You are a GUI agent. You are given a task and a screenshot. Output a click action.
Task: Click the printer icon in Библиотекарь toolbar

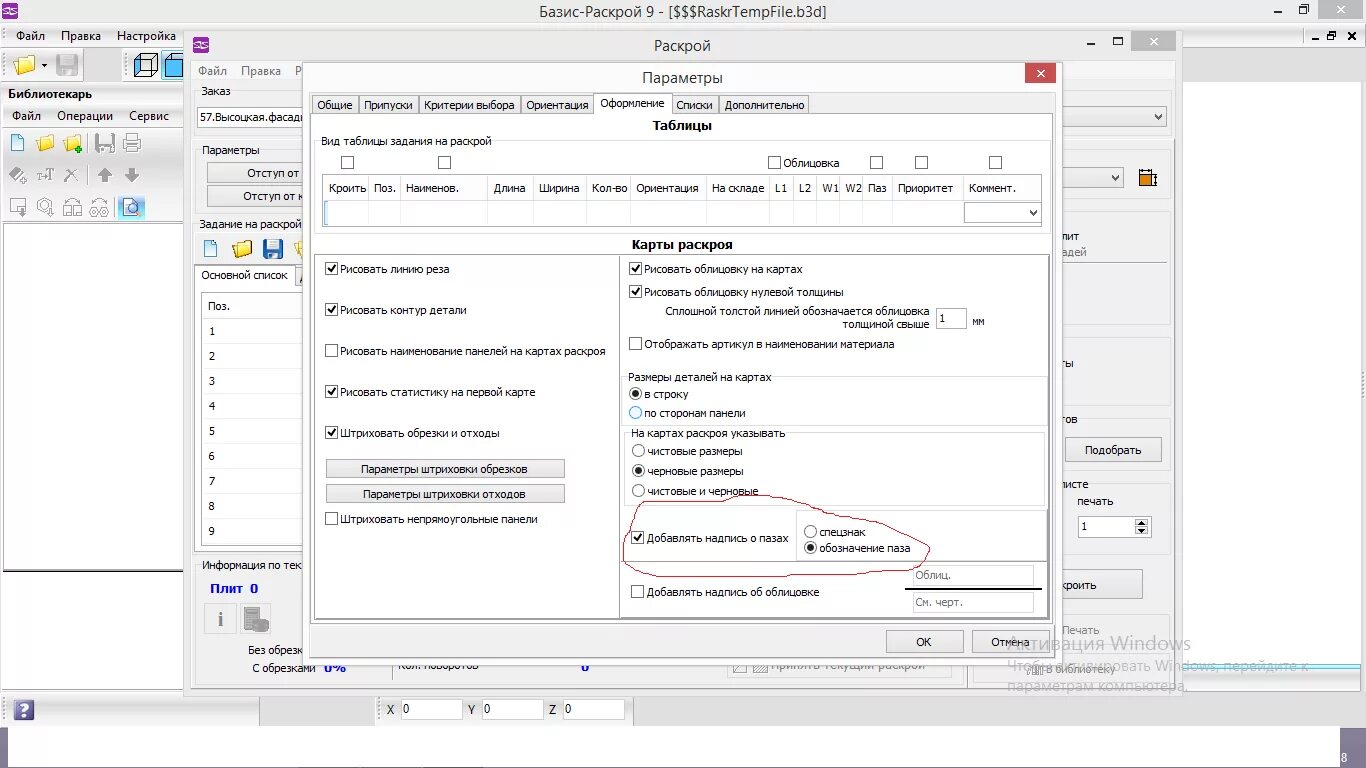click(131, 143)
